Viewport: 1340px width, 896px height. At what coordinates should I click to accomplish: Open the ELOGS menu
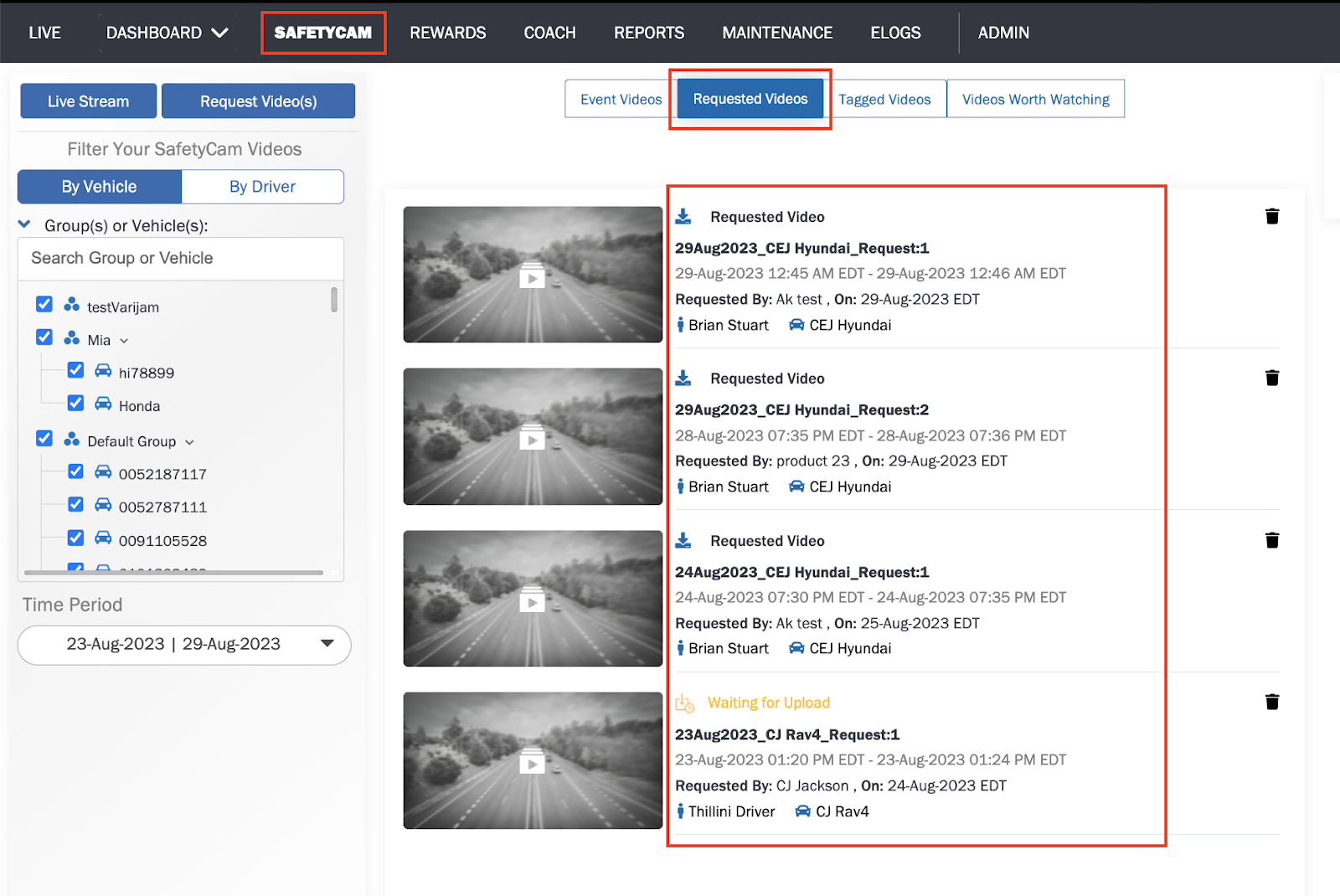point(895,33)
